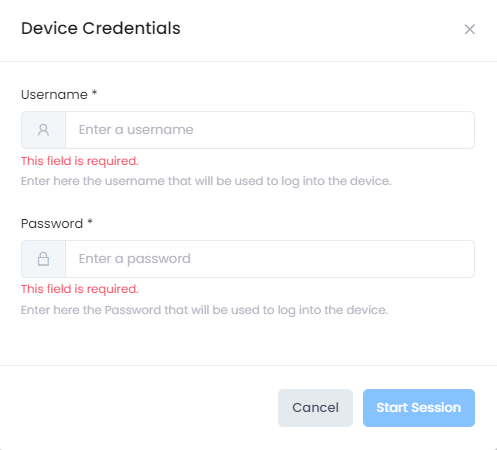Focus the Password input field
The width and height of the screenshot is (497, 450).
click(270, 259)
